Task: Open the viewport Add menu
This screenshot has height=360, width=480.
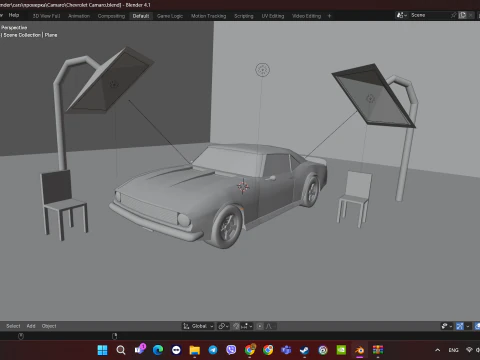Action: click(31, 326)
